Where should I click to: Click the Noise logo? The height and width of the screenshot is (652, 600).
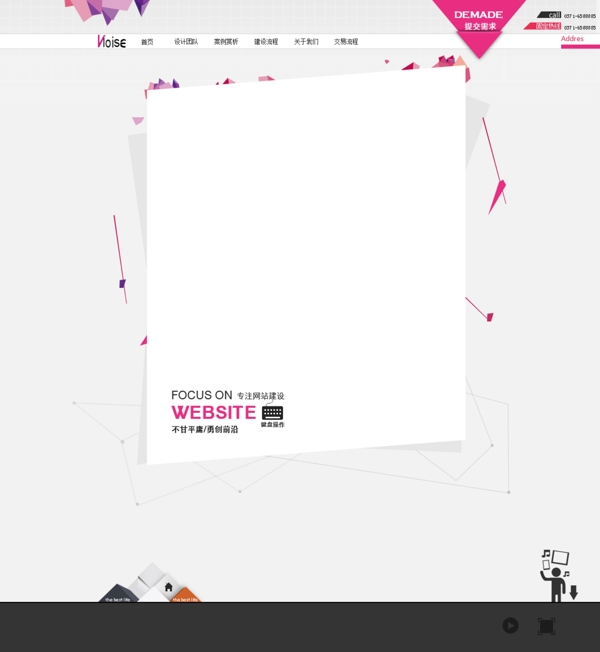(x=111, y=42)
